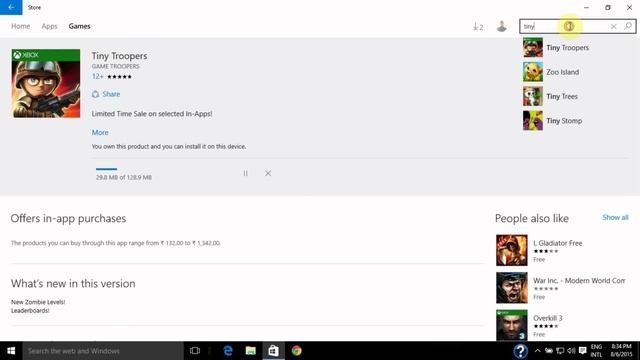Click the taskbar search box
The image size is (640, 360).
coord(103,351)
